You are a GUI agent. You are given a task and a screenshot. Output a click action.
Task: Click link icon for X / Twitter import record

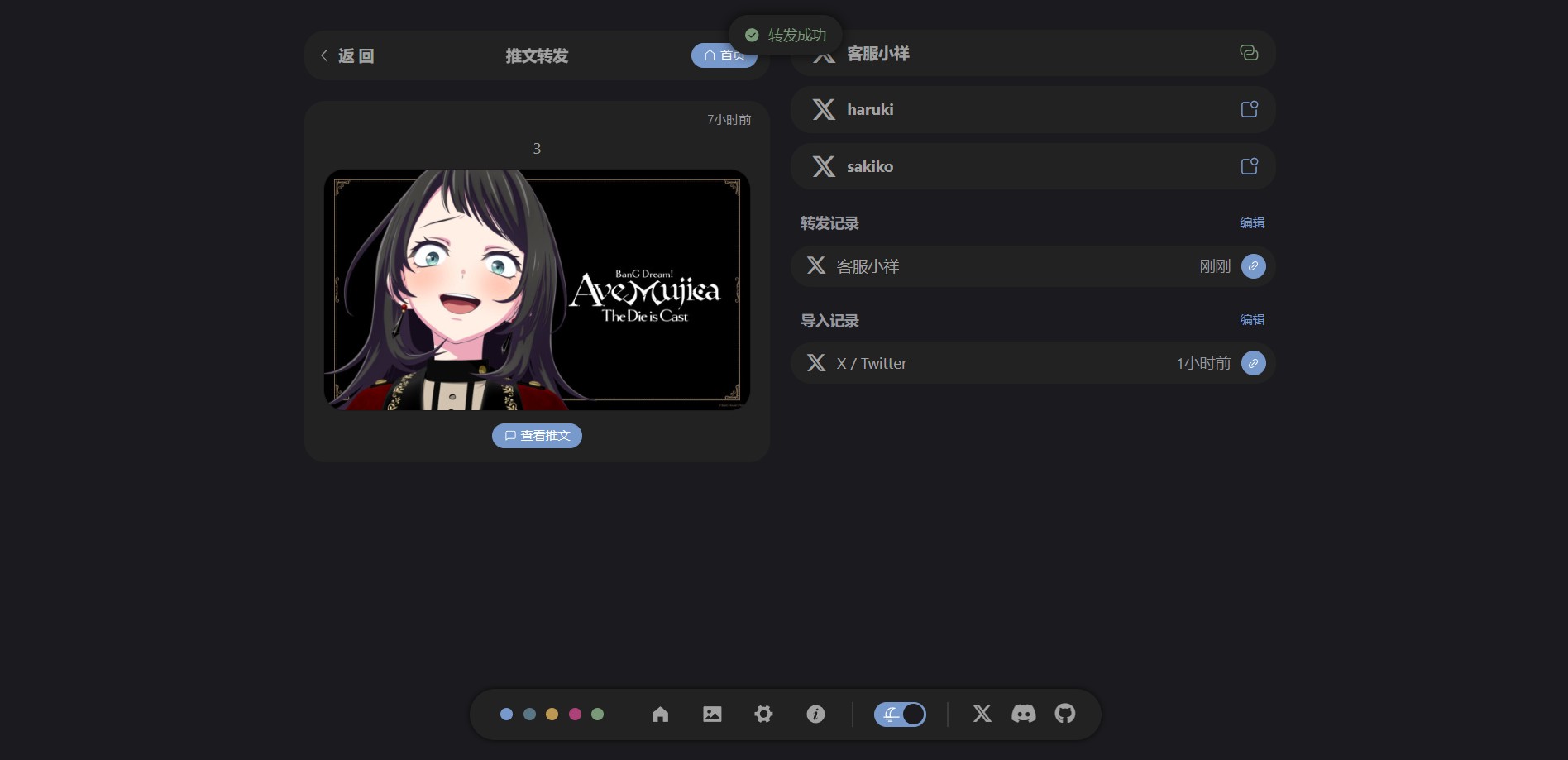click(1253, 363)
